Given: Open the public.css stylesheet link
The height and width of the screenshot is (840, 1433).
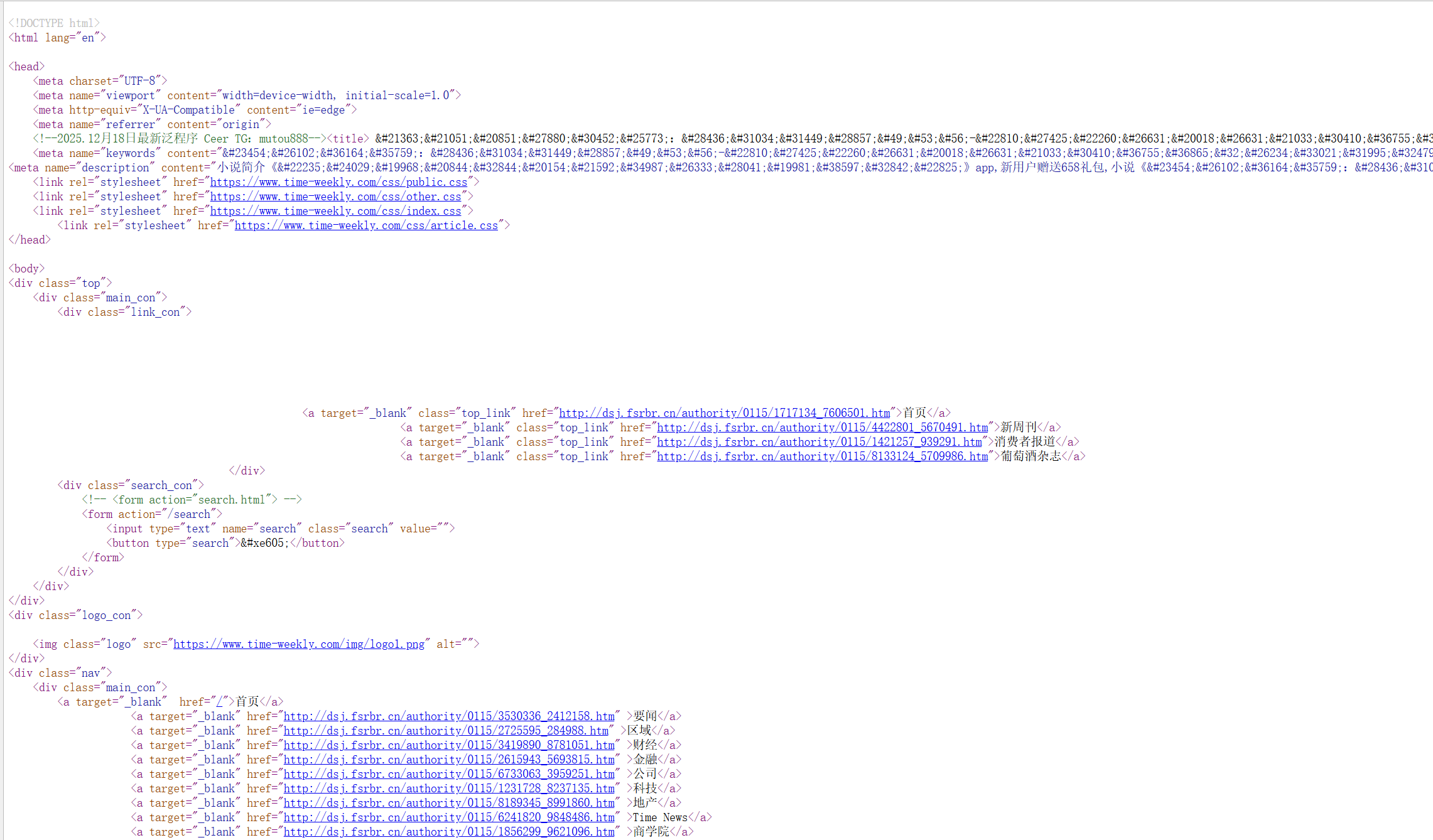Looking at the screenshot, I should point(338,182).
